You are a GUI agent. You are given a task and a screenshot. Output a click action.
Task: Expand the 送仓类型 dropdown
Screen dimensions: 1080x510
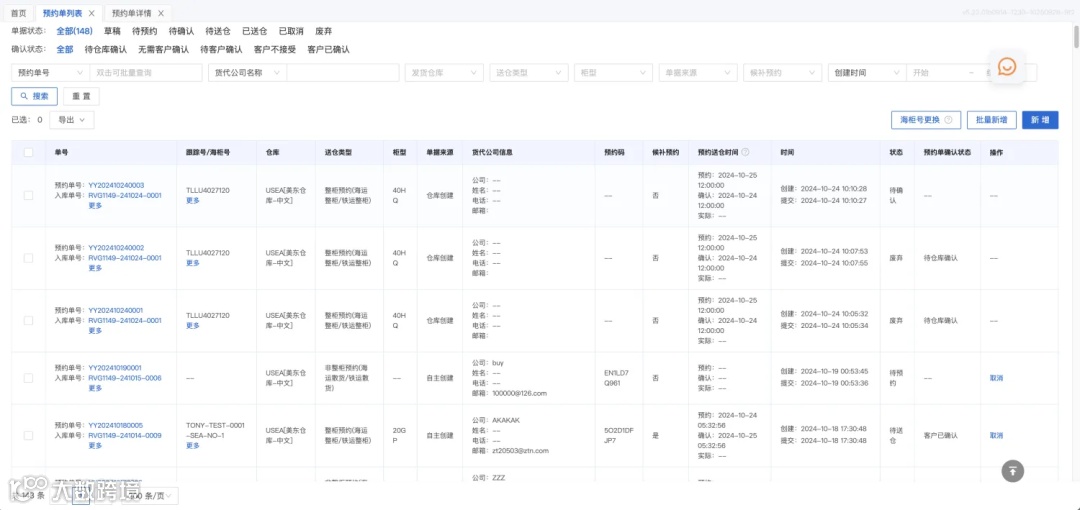tap(529, 72)
